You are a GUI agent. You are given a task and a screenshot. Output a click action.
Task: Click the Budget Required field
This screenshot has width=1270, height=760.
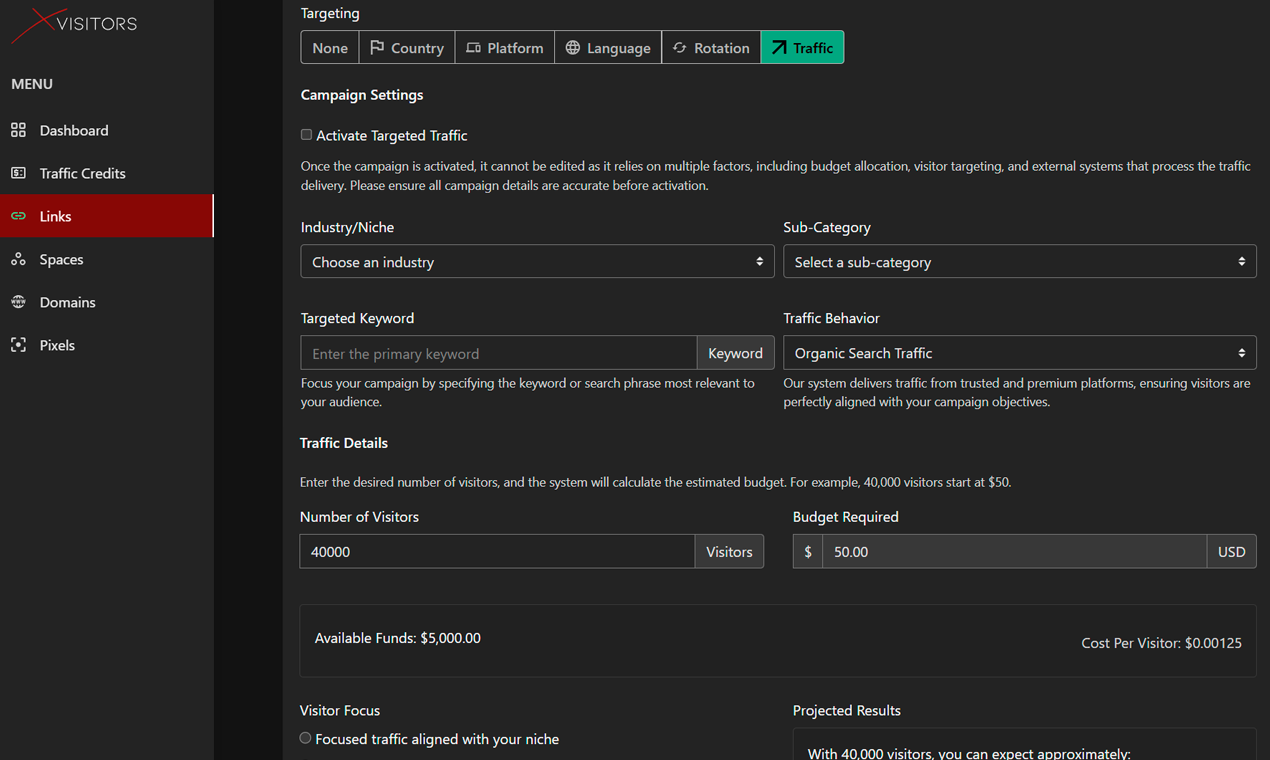coord(1014,551)
